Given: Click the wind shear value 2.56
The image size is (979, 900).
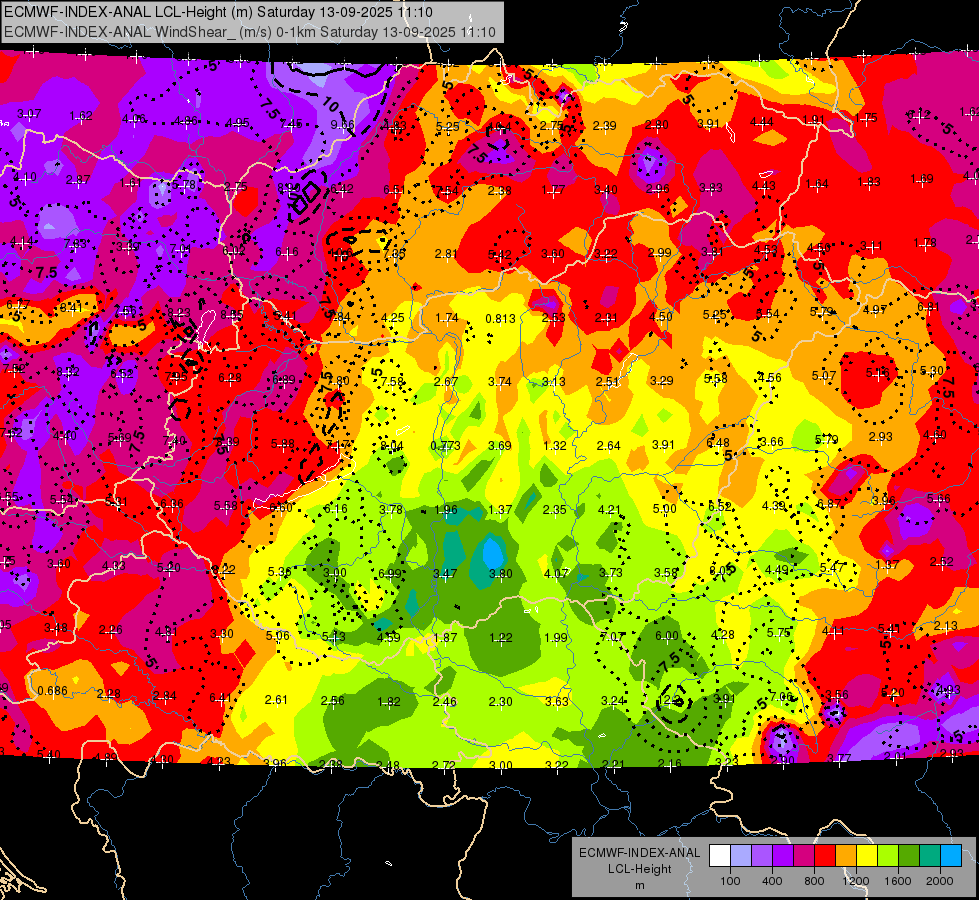Looking at the screenshot, I should tap(332, 700).
